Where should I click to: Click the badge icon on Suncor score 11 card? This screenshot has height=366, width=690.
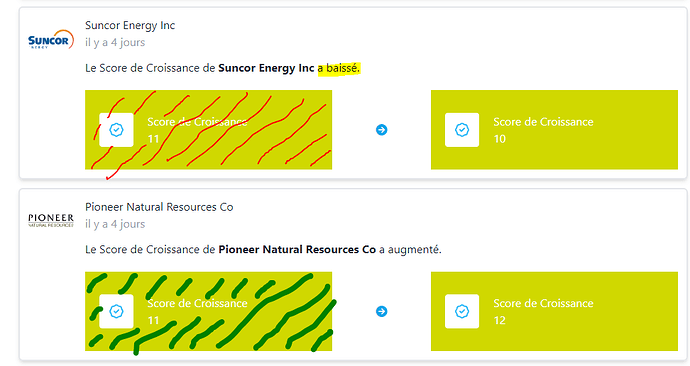(116, 130)
